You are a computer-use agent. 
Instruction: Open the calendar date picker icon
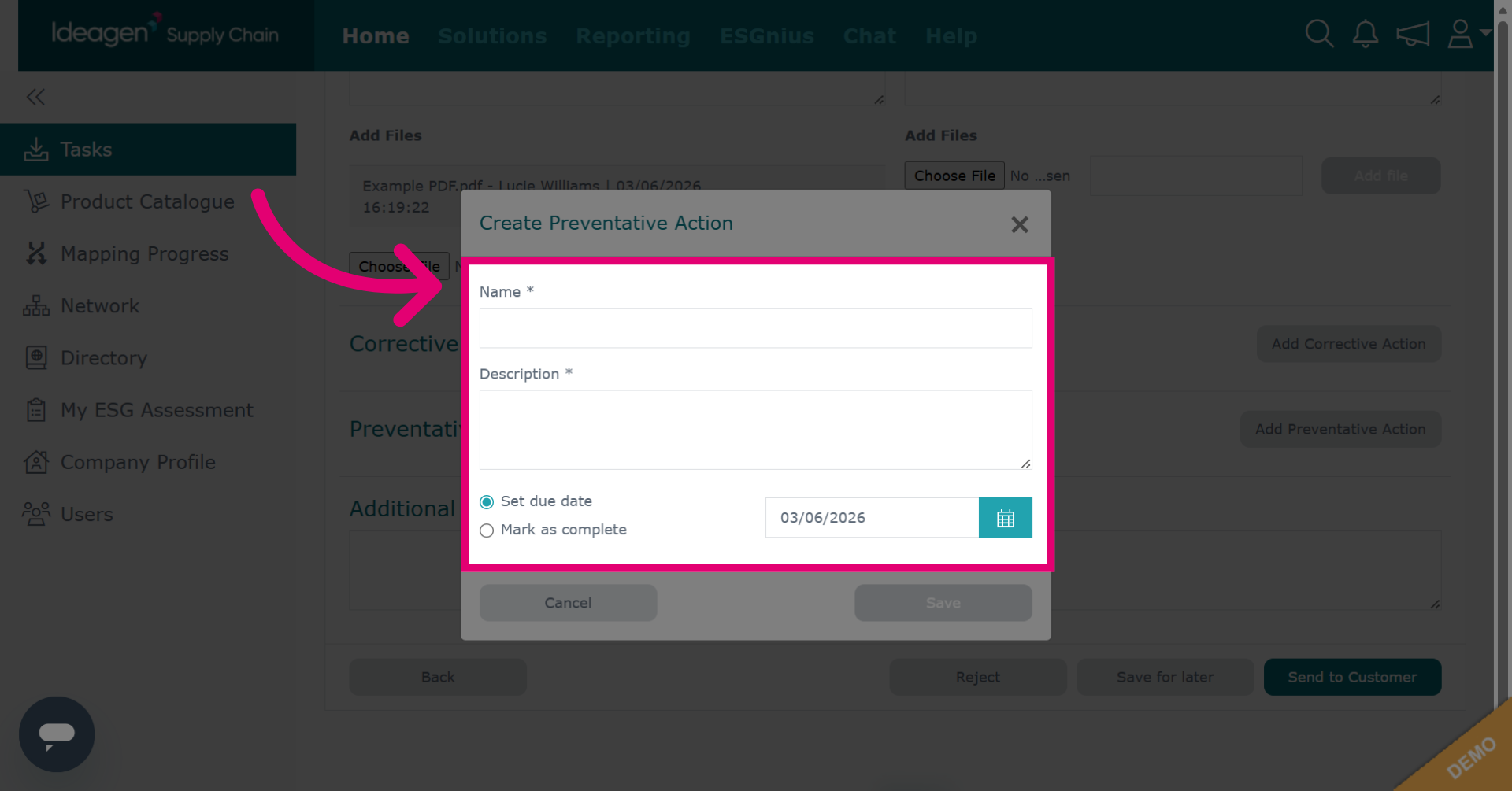(1005, 518)
